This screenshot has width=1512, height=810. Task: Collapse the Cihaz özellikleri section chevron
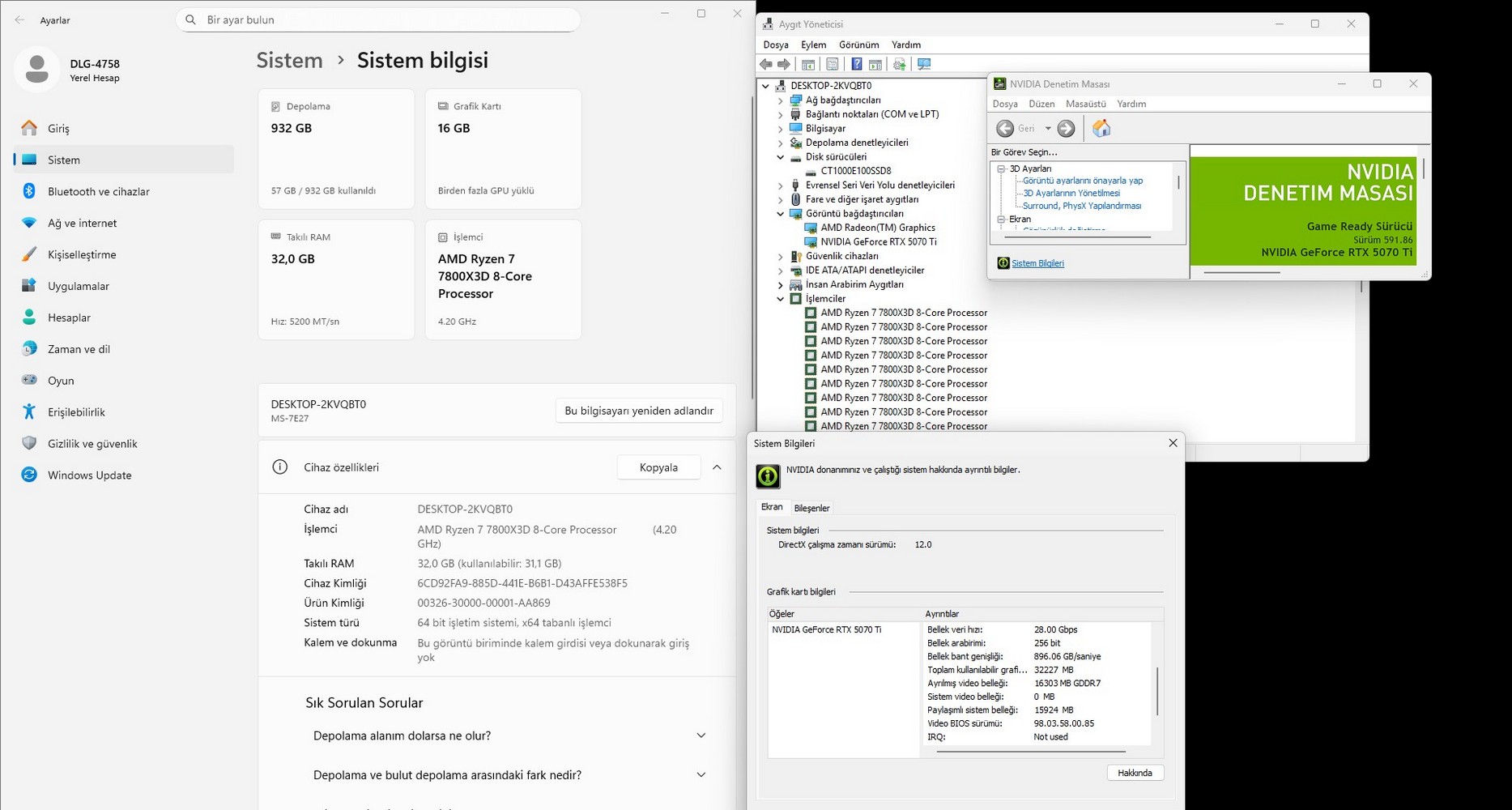[717, 467]
